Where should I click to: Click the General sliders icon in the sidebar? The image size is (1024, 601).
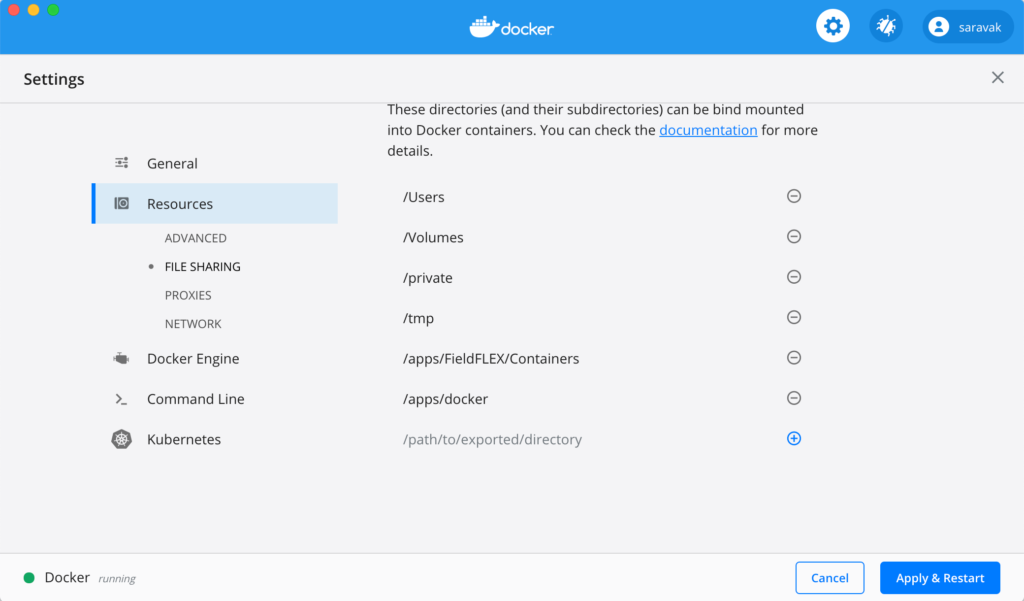(121, 163)
